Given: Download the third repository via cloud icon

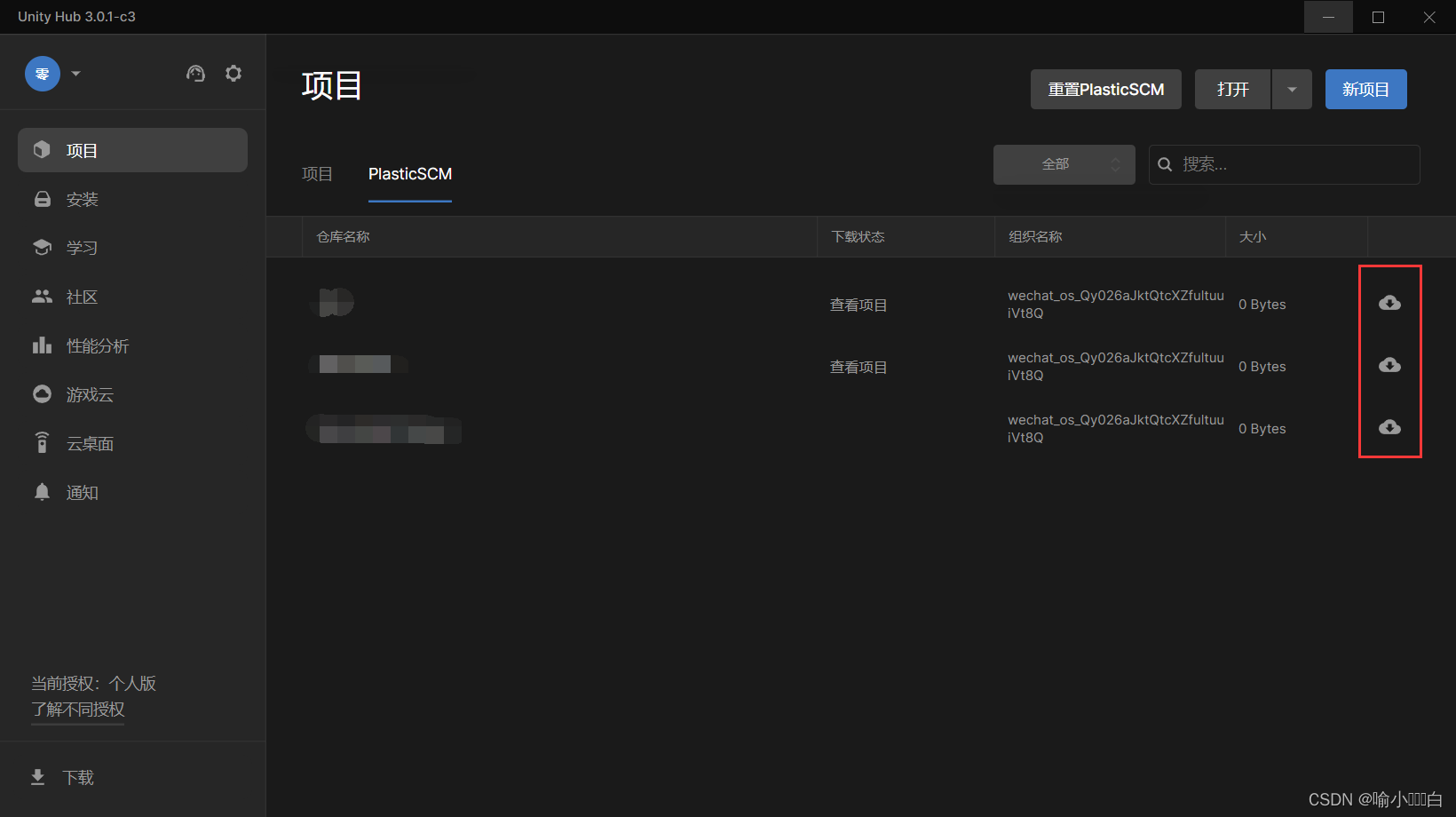Looking at the screenshot, I should [1389, 427].
